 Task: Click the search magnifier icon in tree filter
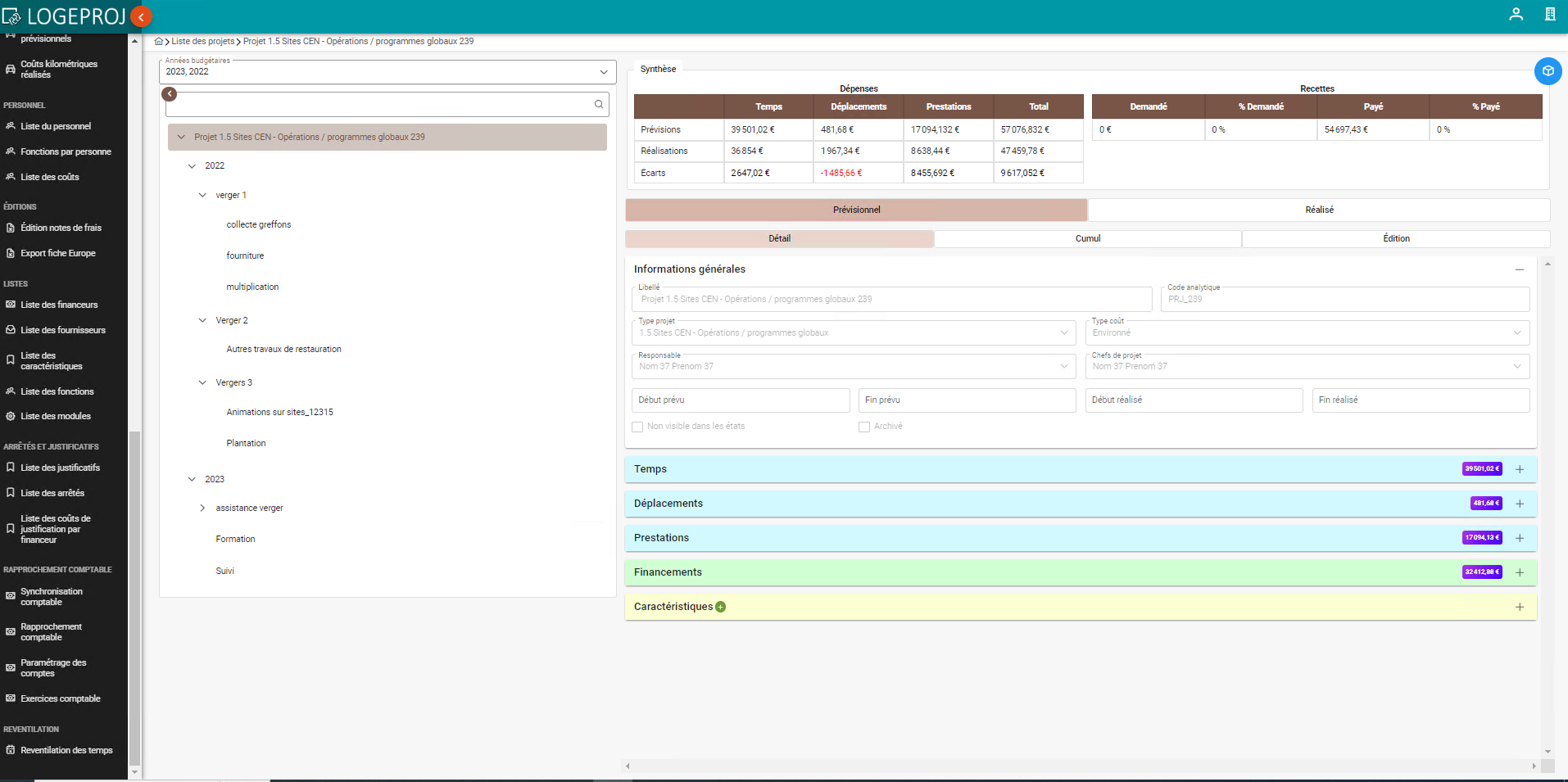599,104
